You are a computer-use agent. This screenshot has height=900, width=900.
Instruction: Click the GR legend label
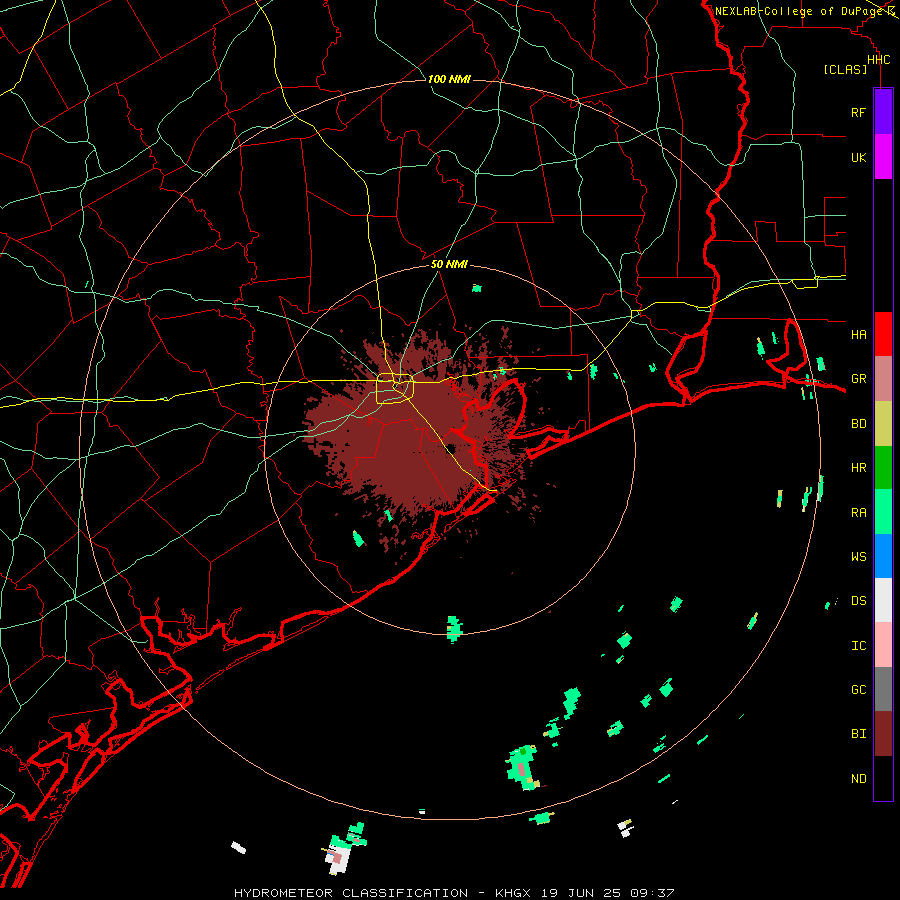point(858,379)
